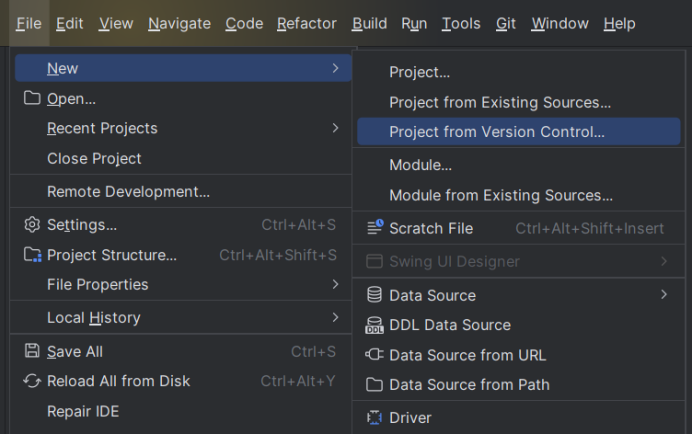Click the Data Source database icon
The height and width of the screenshot is (435, 693).
pos(375,295)
